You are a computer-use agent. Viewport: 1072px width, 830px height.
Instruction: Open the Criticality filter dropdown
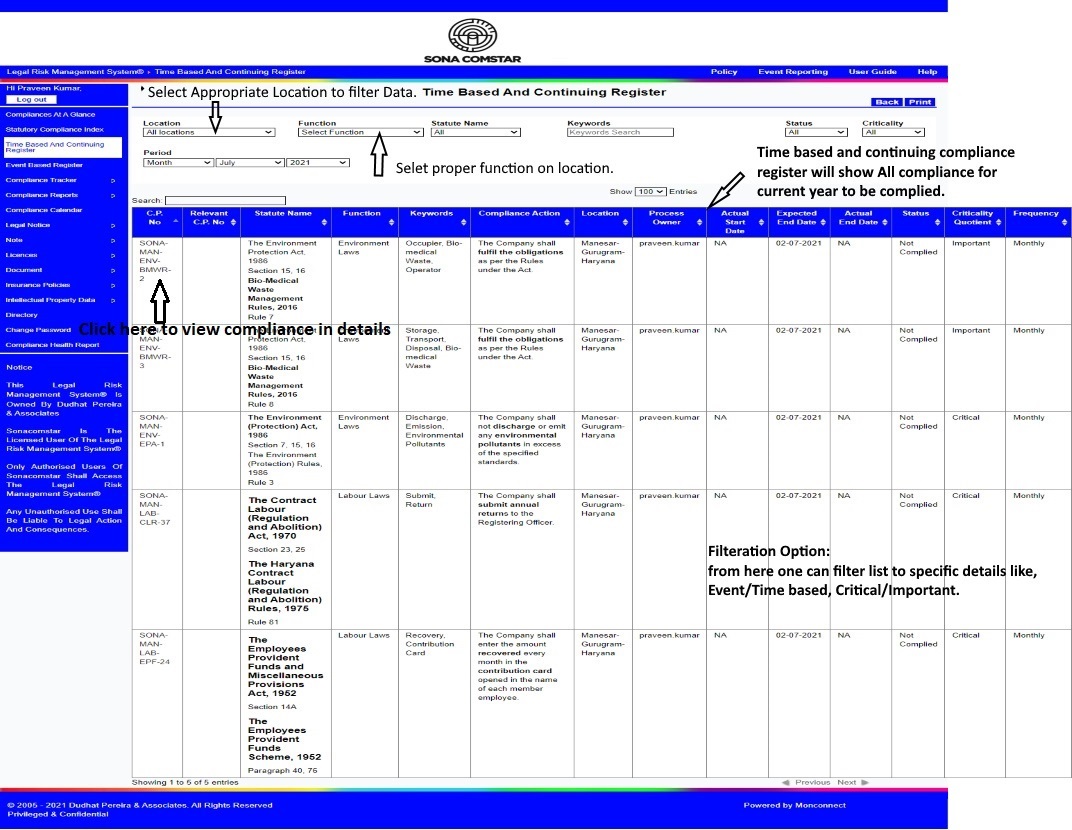click(x=894, y=132)
